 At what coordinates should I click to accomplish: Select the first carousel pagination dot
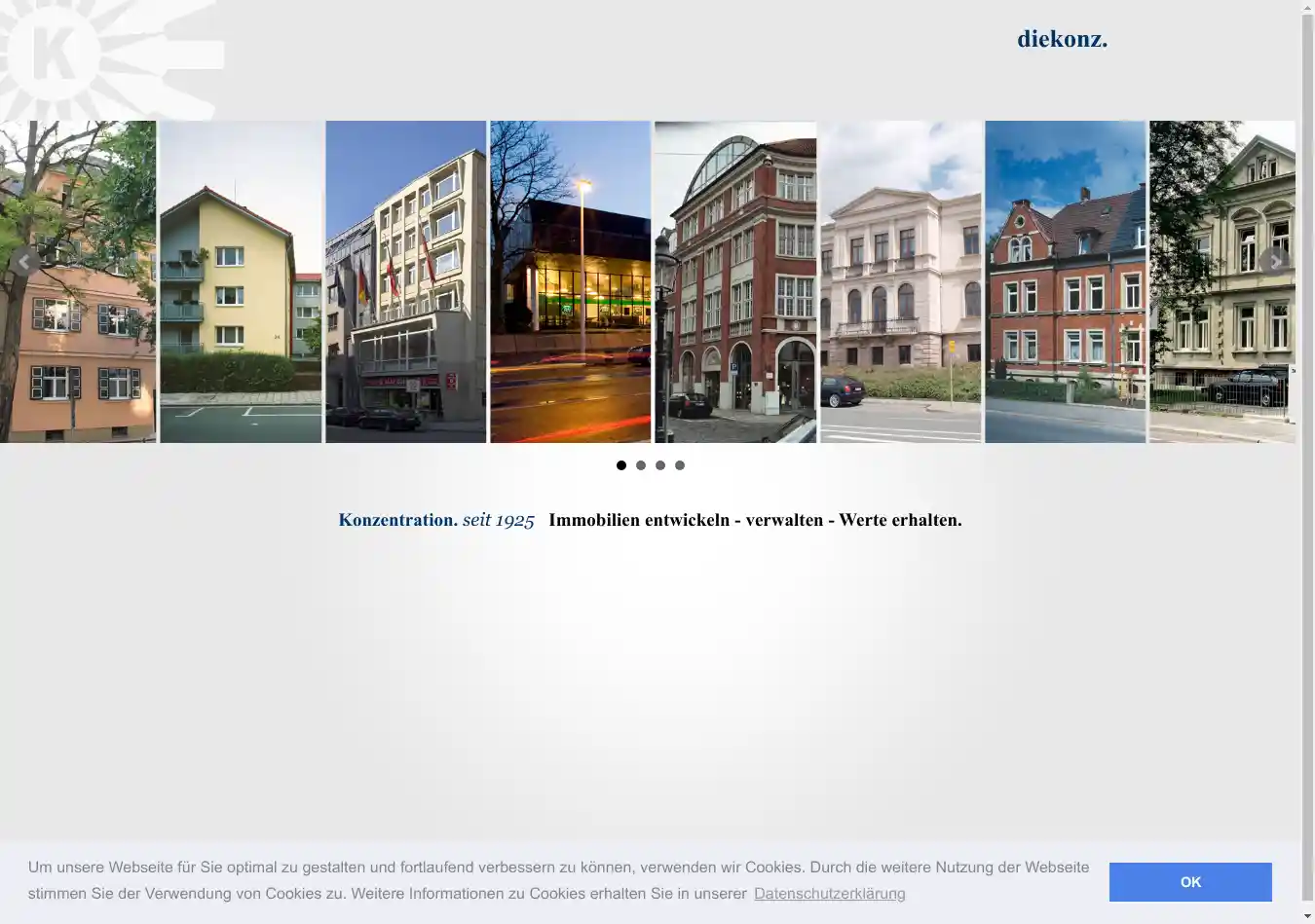(x=621, y=465)
